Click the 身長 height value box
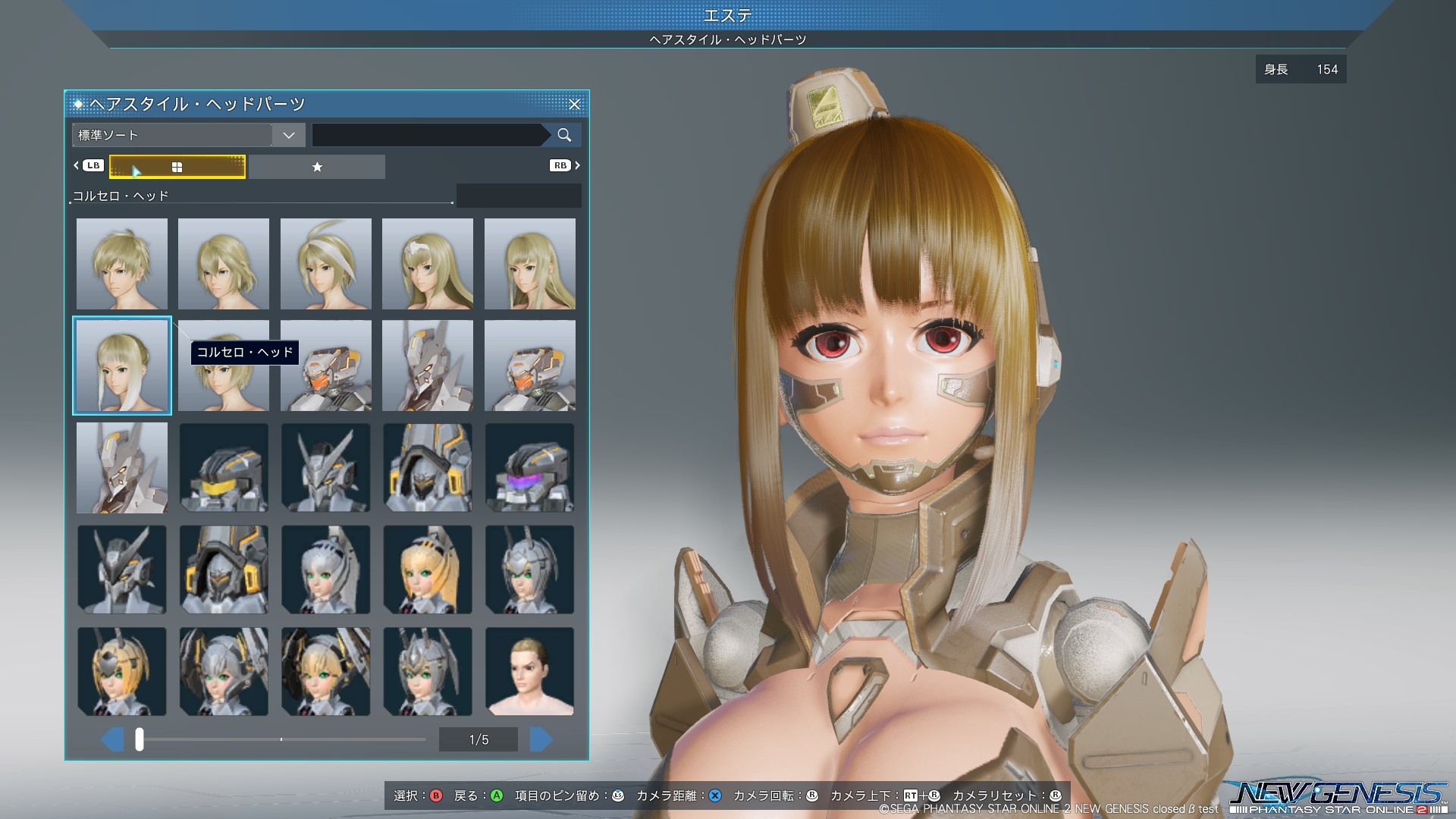1456x819 pixels. pyautogui.click(x=1301, y=69)
